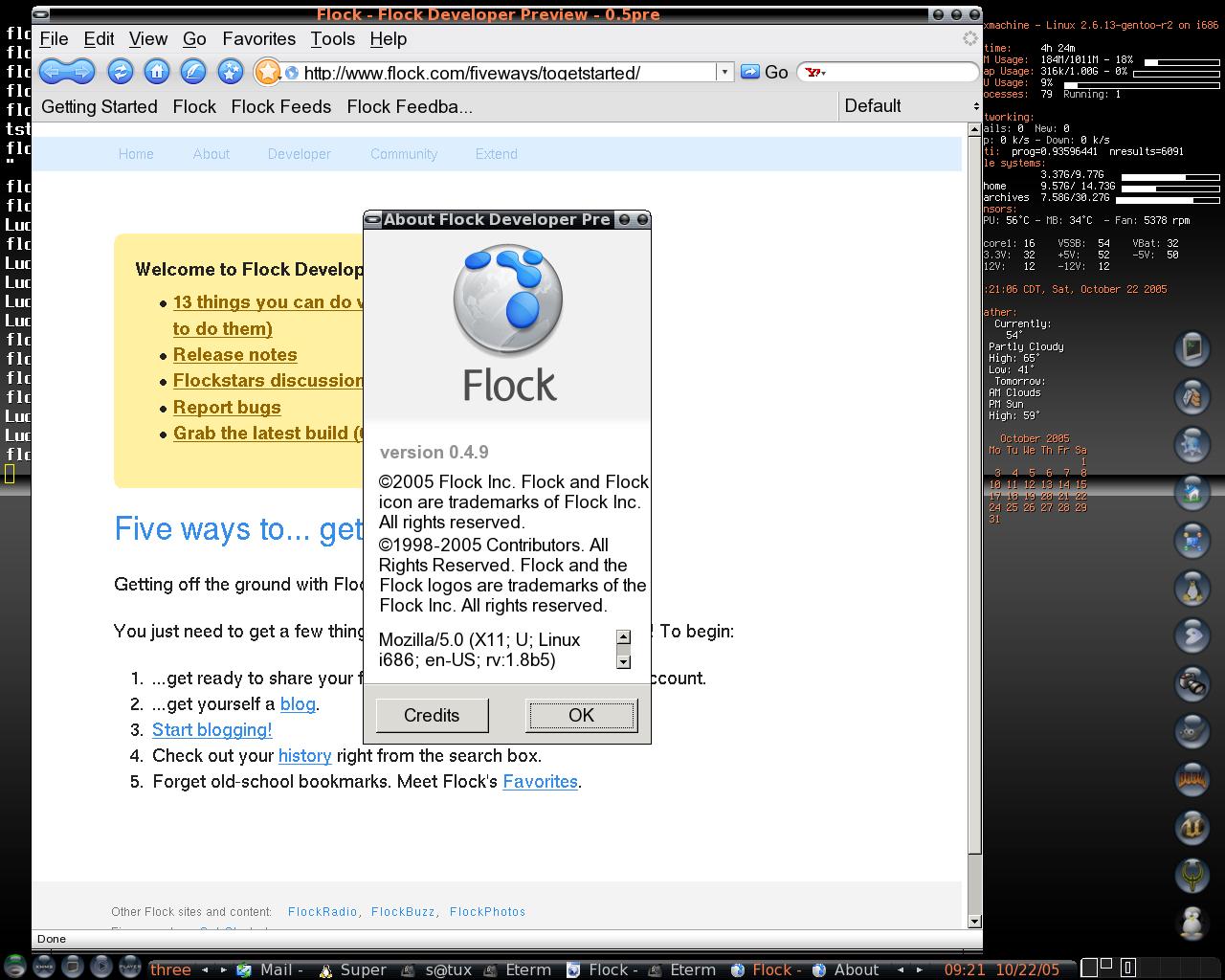This screenshot has height=980, width=1225.
Task: Open the Edit menu
Action: (x=99, y=39)
